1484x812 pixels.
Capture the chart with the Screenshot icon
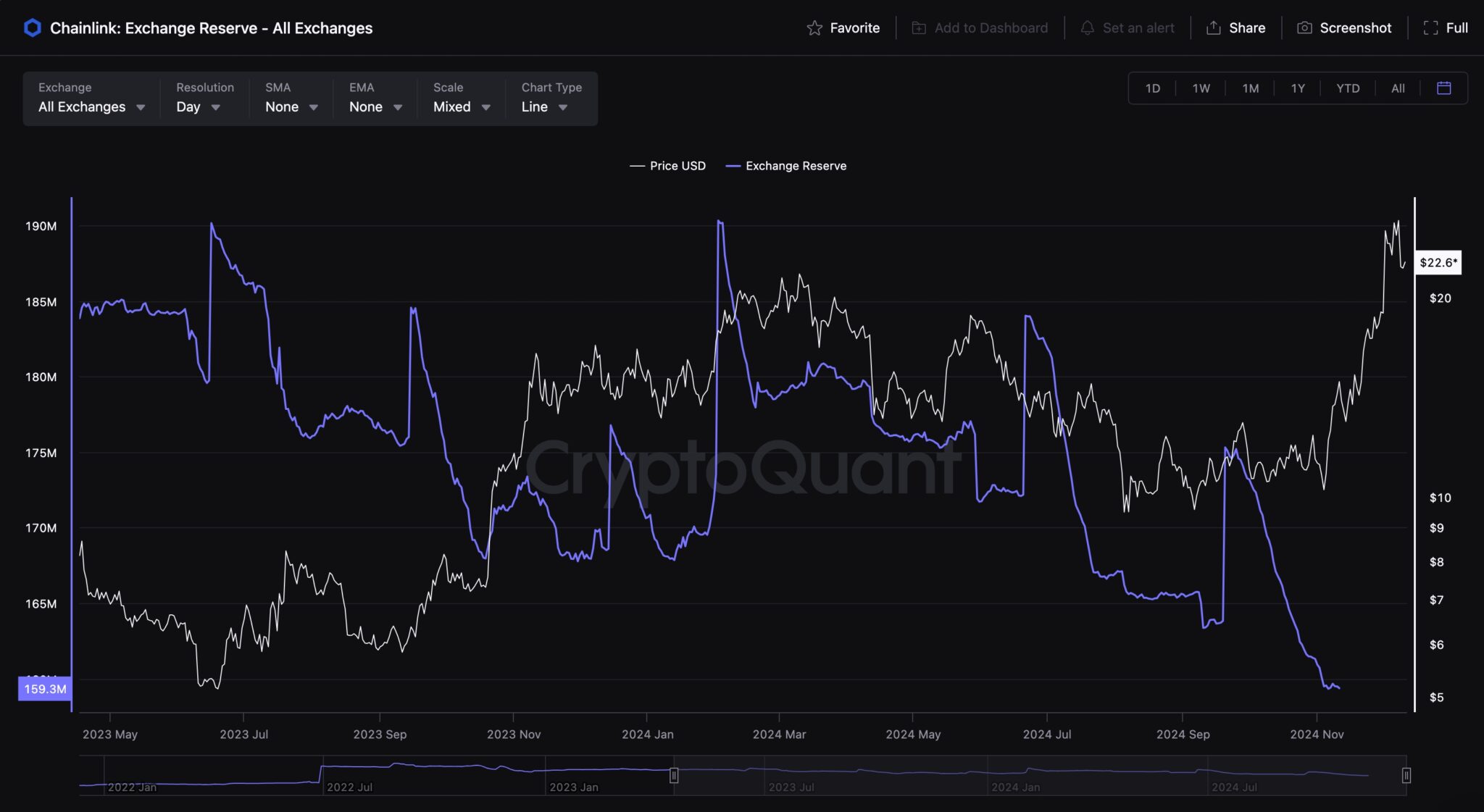pyautogui.click(x=1304, y=28)
